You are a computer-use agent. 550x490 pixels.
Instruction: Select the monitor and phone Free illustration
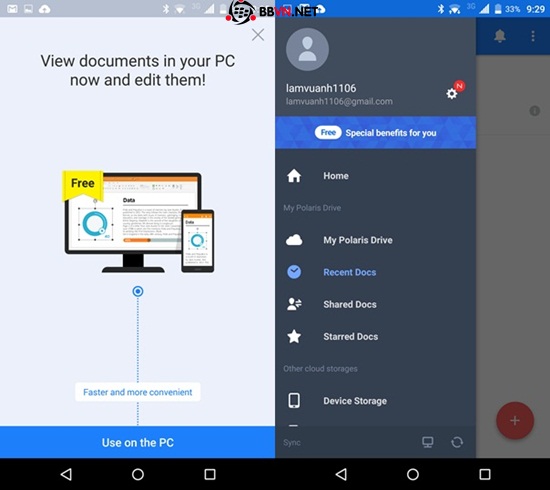pos(138,222)
